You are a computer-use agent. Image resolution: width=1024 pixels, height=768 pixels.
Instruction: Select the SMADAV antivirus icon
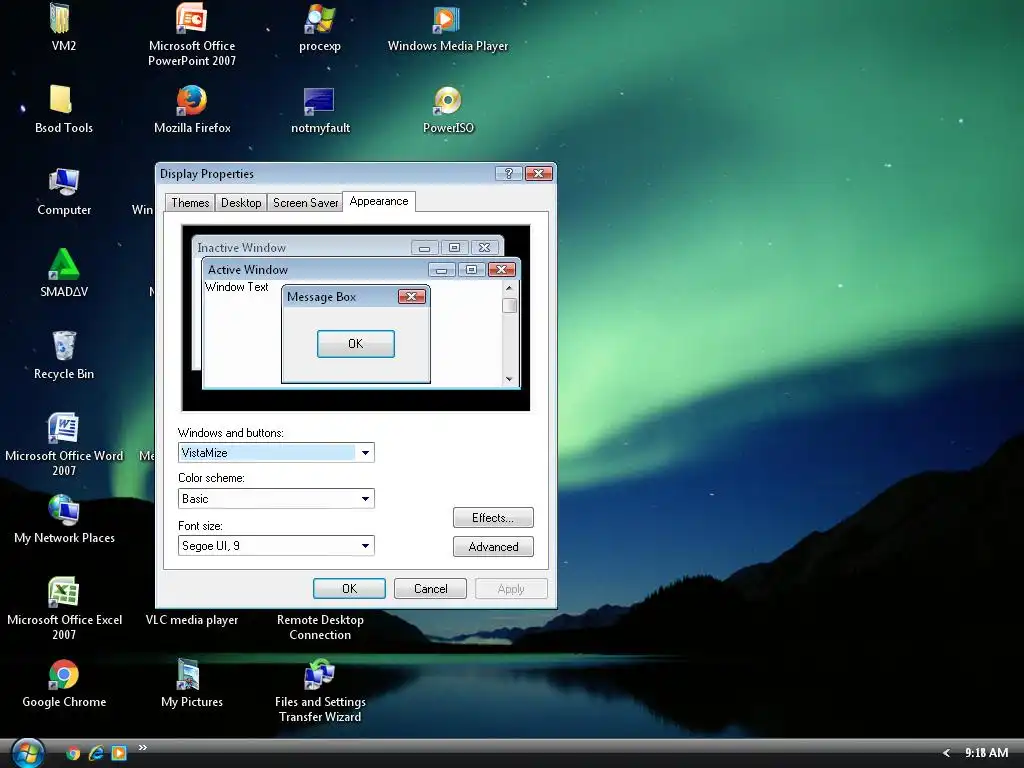[x=63, y=264]
